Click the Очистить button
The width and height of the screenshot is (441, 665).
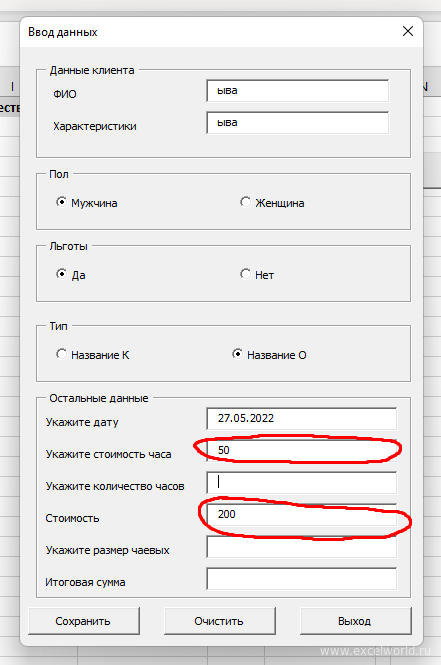(x=219, y=621)
